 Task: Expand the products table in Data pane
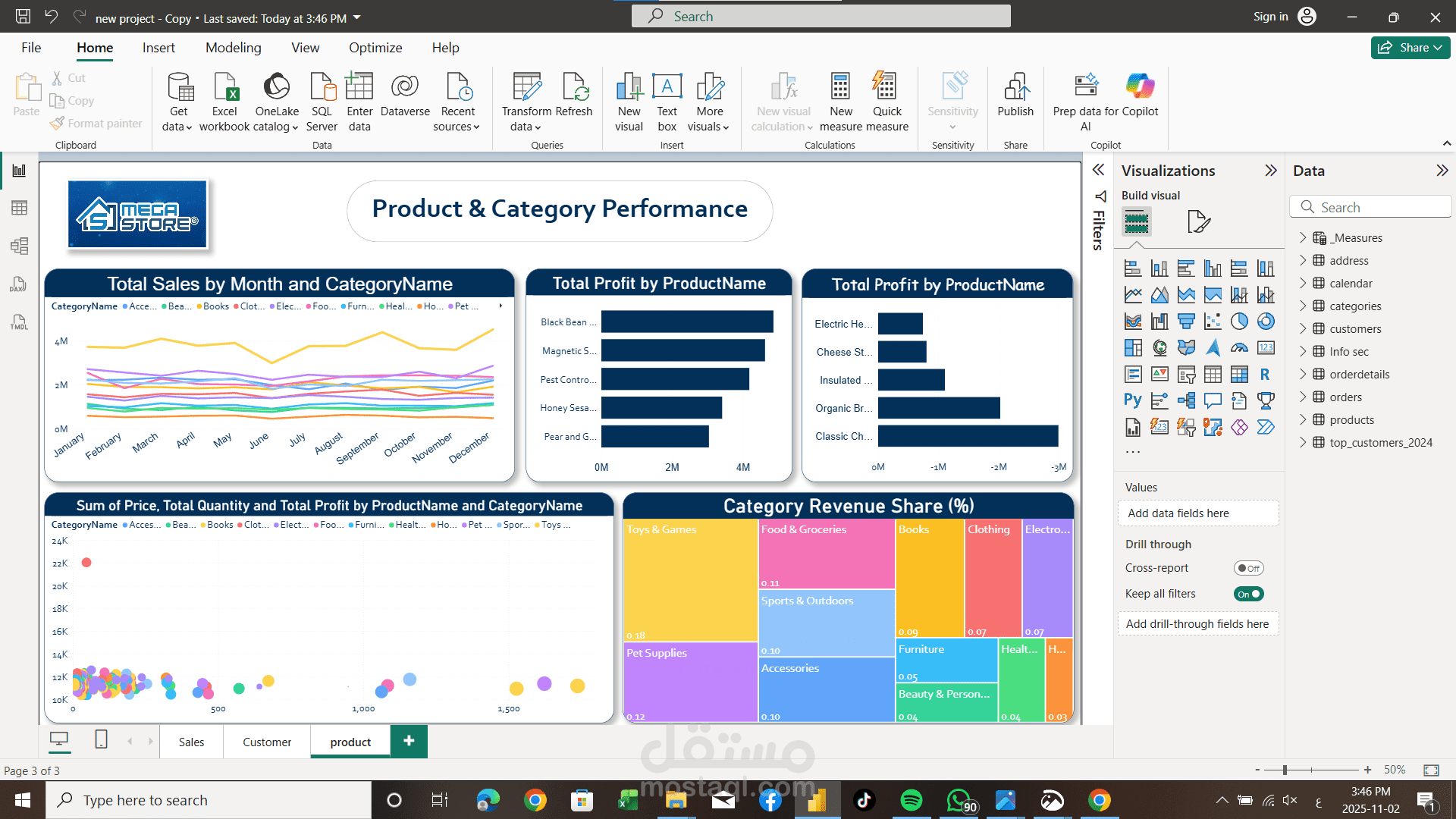[1303, 419]
